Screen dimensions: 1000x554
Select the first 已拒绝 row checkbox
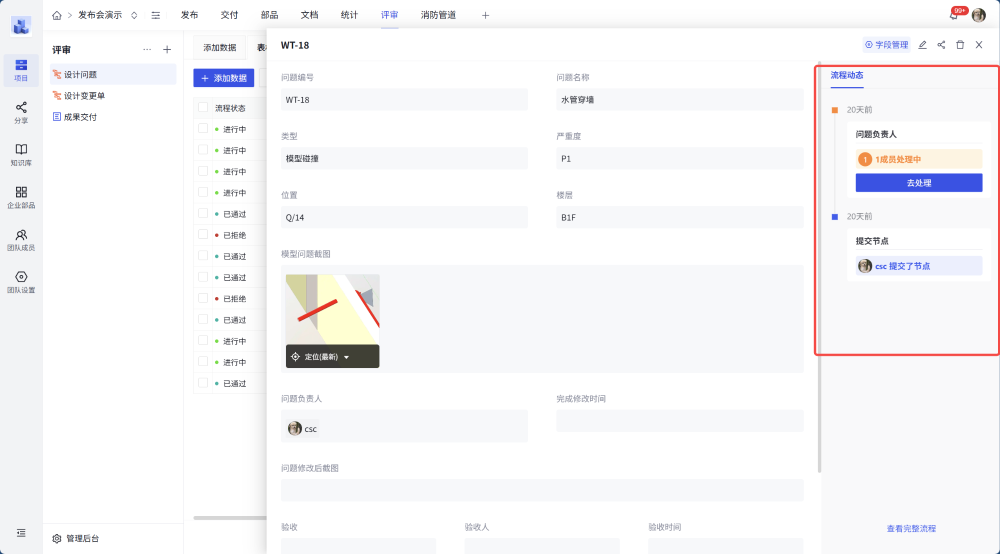click(x=203, y=235)
